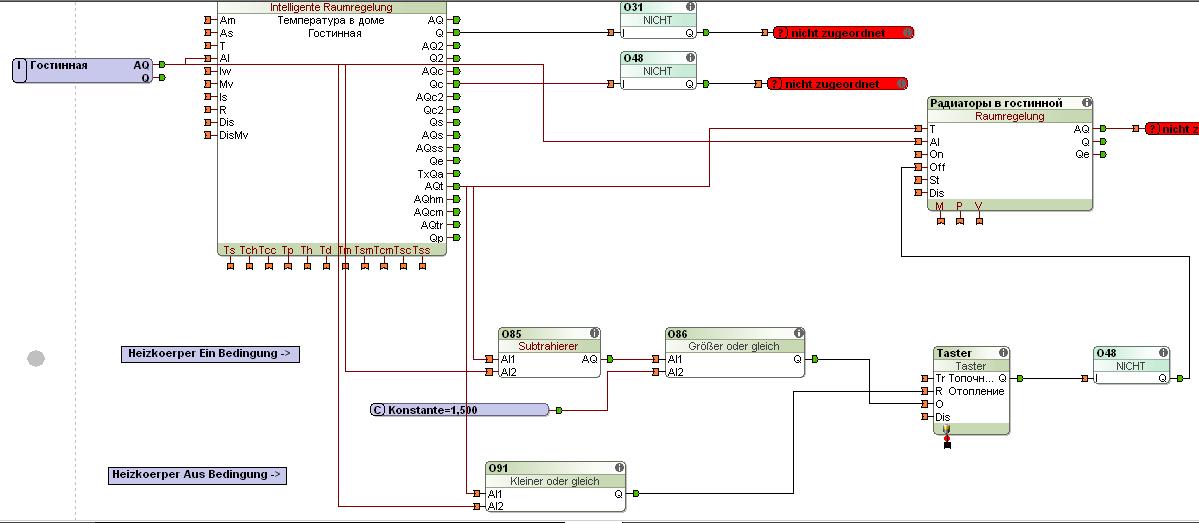Viewport: 1199px width, 523px height.
Task: Open info icon on O91 Kleiner oder gleich
Action: [x=619, y=468]
